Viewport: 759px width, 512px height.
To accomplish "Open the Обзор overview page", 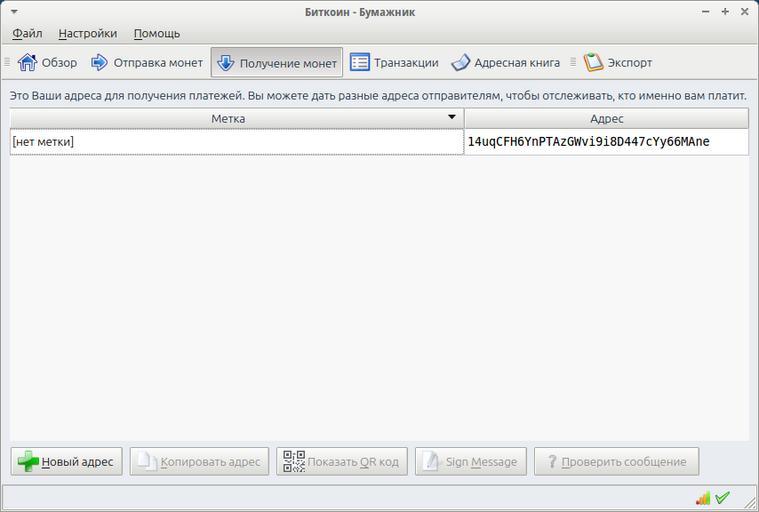I will pos(48,62).
